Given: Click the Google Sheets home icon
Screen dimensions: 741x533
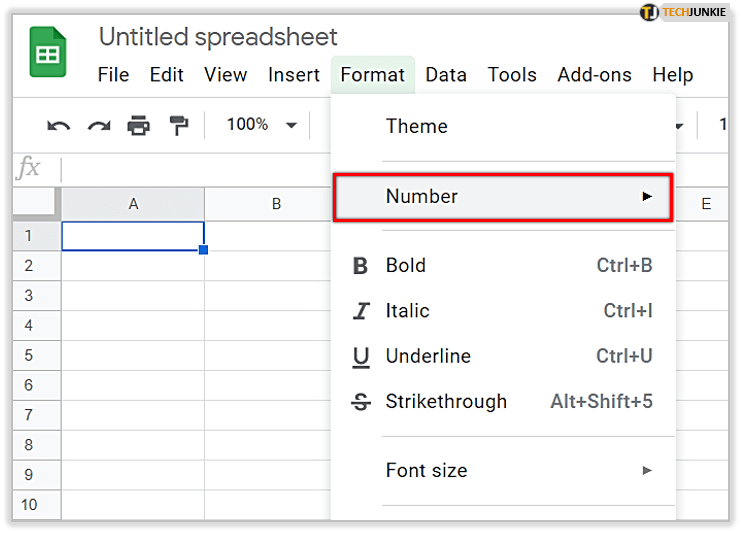Looking at the screenshot, I should coord(45,57).
